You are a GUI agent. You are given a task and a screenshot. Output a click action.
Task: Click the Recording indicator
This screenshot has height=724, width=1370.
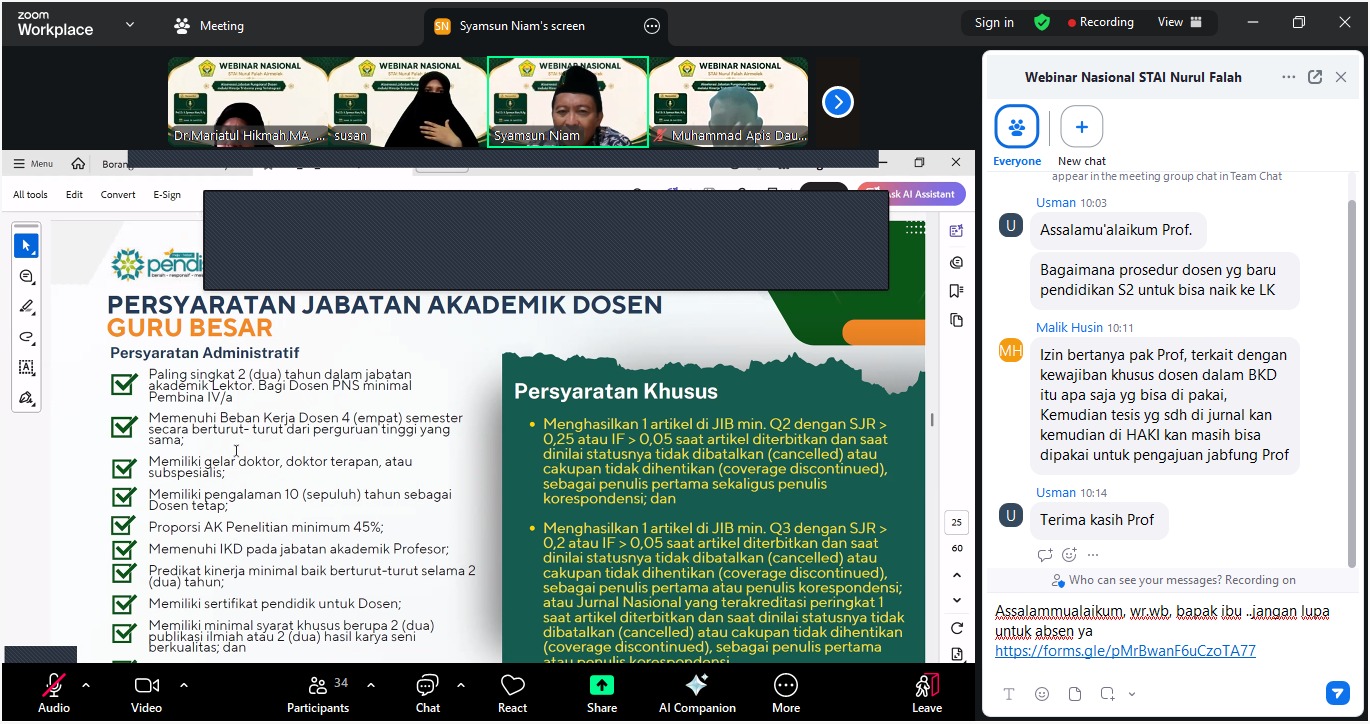1100,22
